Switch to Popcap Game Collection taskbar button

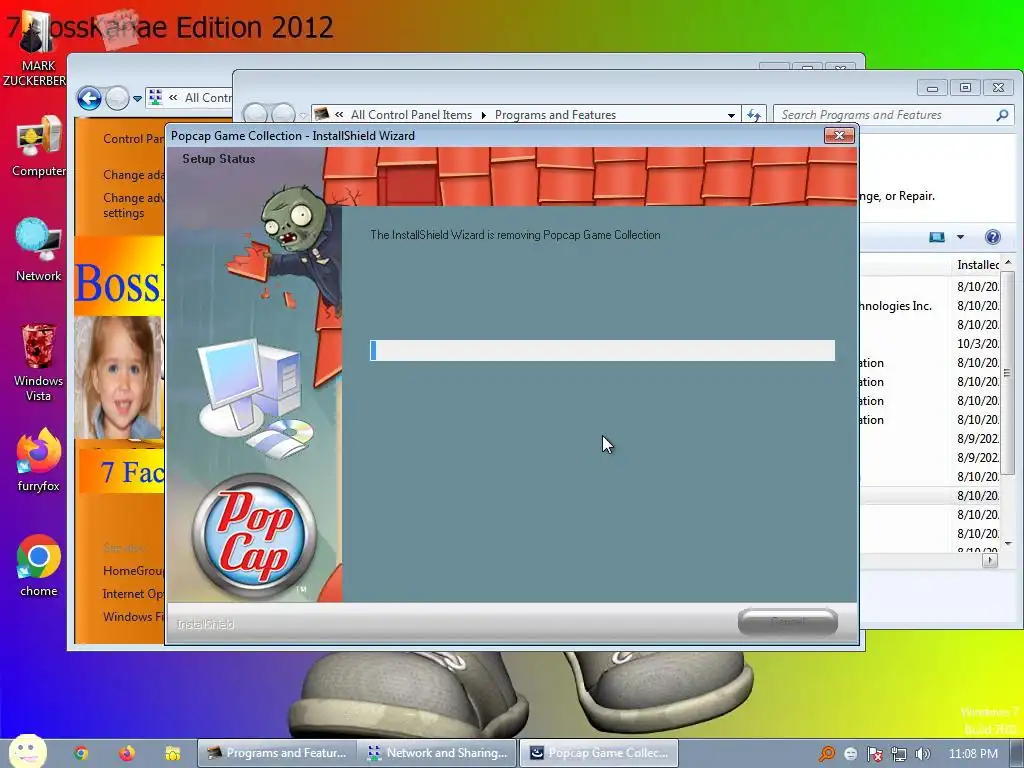coord(599,753)
